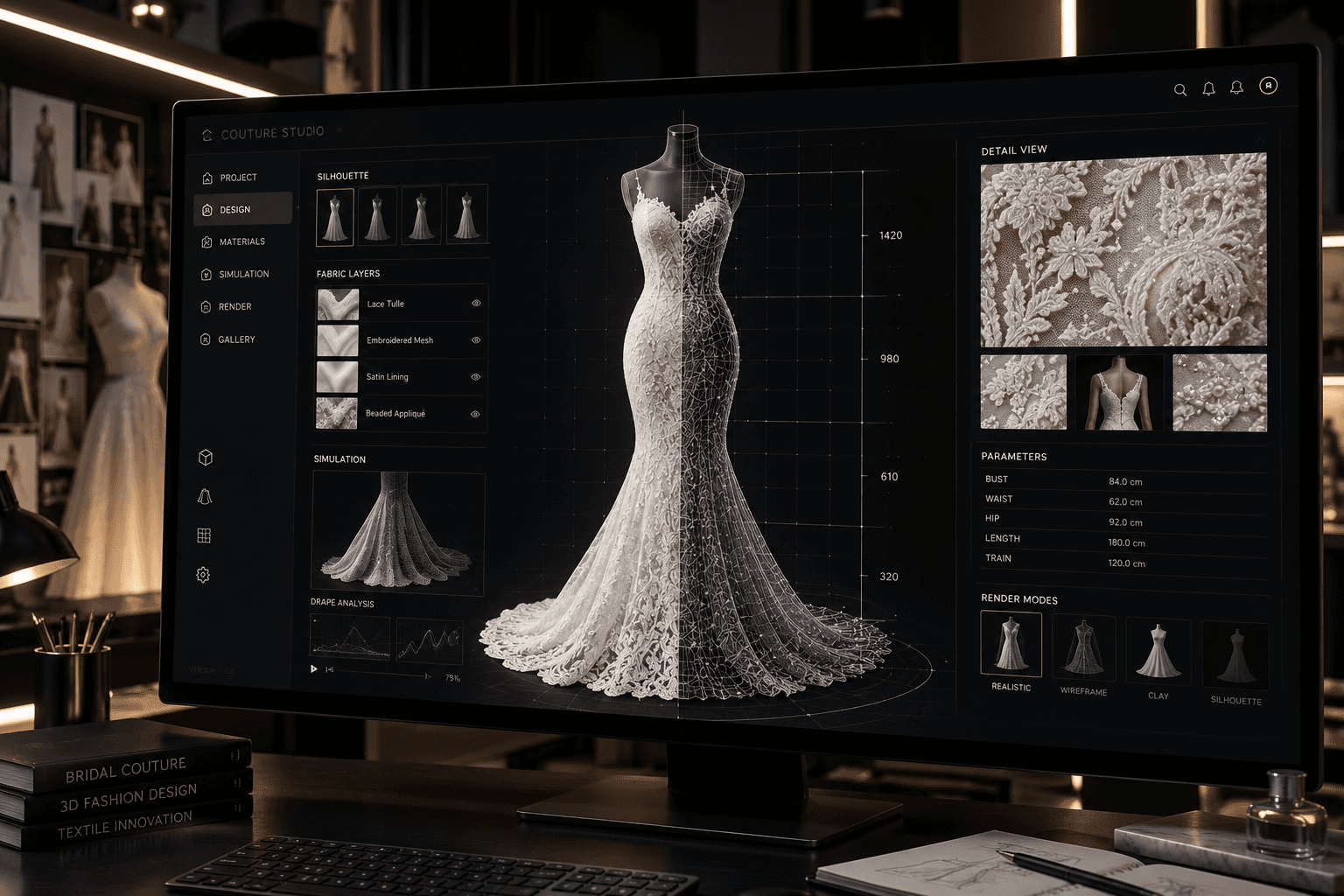Select the 3D cube icon in sidebar
The image size is (1344, 896).
click(206, 458)
